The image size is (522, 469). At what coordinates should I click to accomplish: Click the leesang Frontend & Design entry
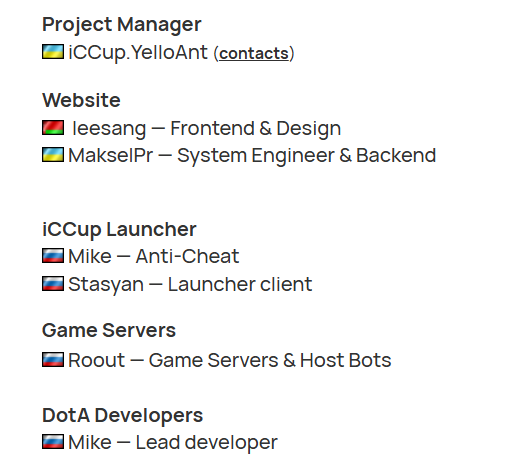[x=206, y=129]
